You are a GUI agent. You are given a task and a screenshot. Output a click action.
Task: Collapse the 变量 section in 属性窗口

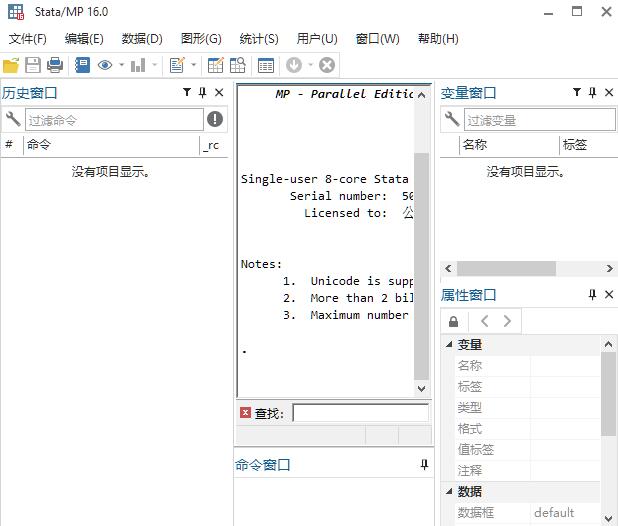coord(449,344)
